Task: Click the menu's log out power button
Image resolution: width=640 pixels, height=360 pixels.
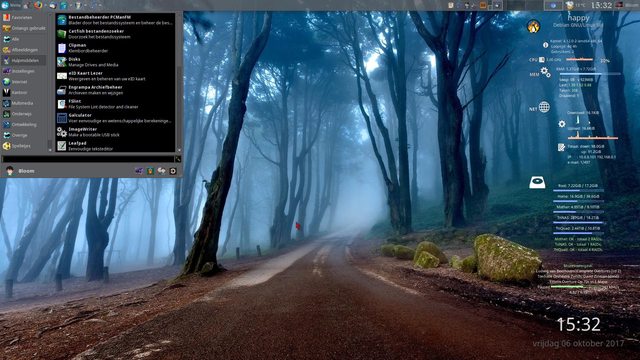Action: pos(173,171)
